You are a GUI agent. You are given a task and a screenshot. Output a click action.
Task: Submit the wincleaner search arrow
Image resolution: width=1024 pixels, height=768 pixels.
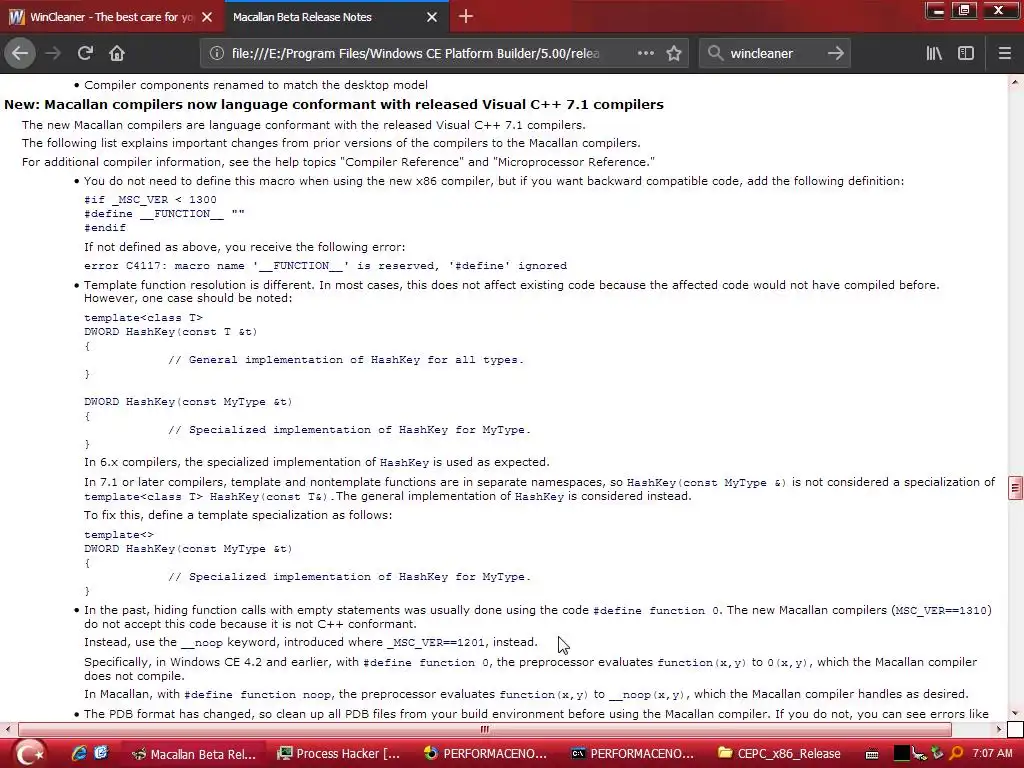835,53
